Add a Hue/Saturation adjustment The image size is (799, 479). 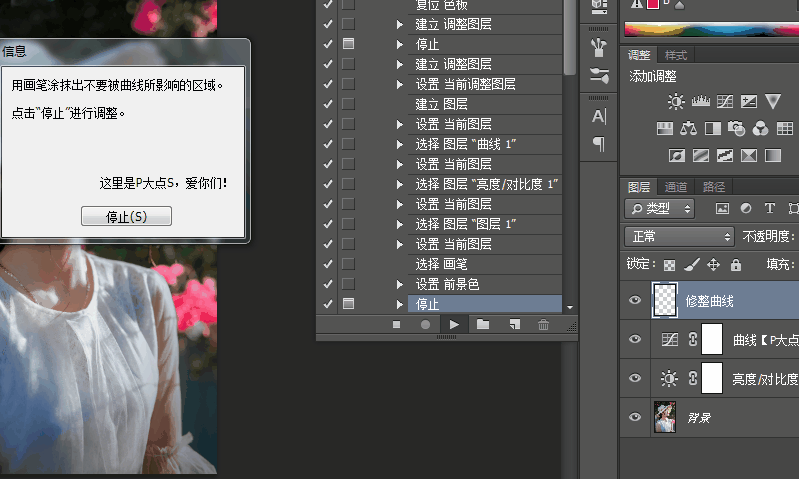click(x=664, y=128)
